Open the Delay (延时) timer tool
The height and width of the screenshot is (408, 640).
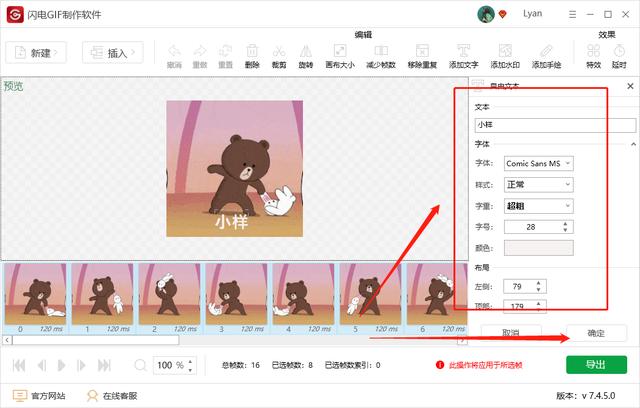point(619,51)
